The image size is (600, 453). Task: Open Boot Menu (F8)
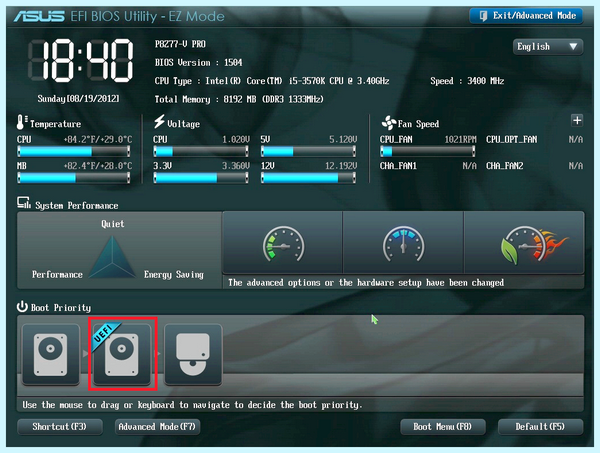pos(443,427)
